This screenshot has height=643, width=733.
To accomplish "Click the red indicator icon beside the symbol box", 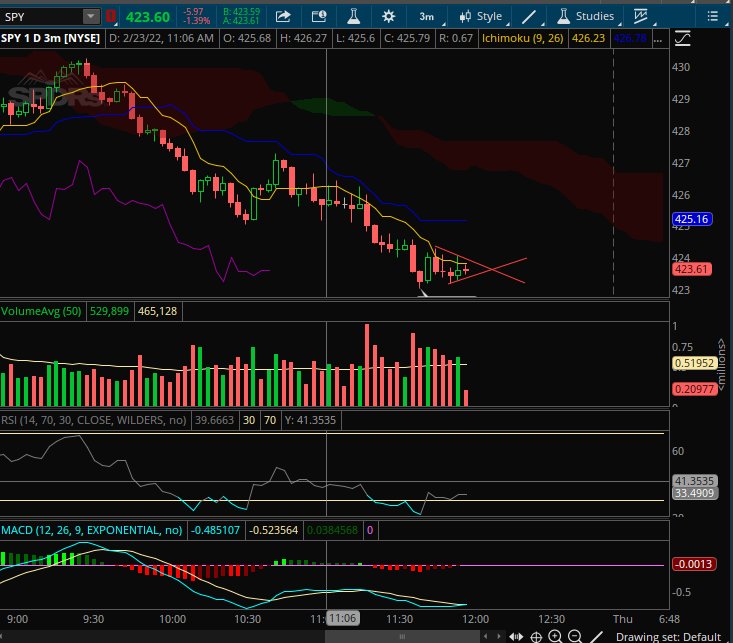I will (x=111, y=17).
